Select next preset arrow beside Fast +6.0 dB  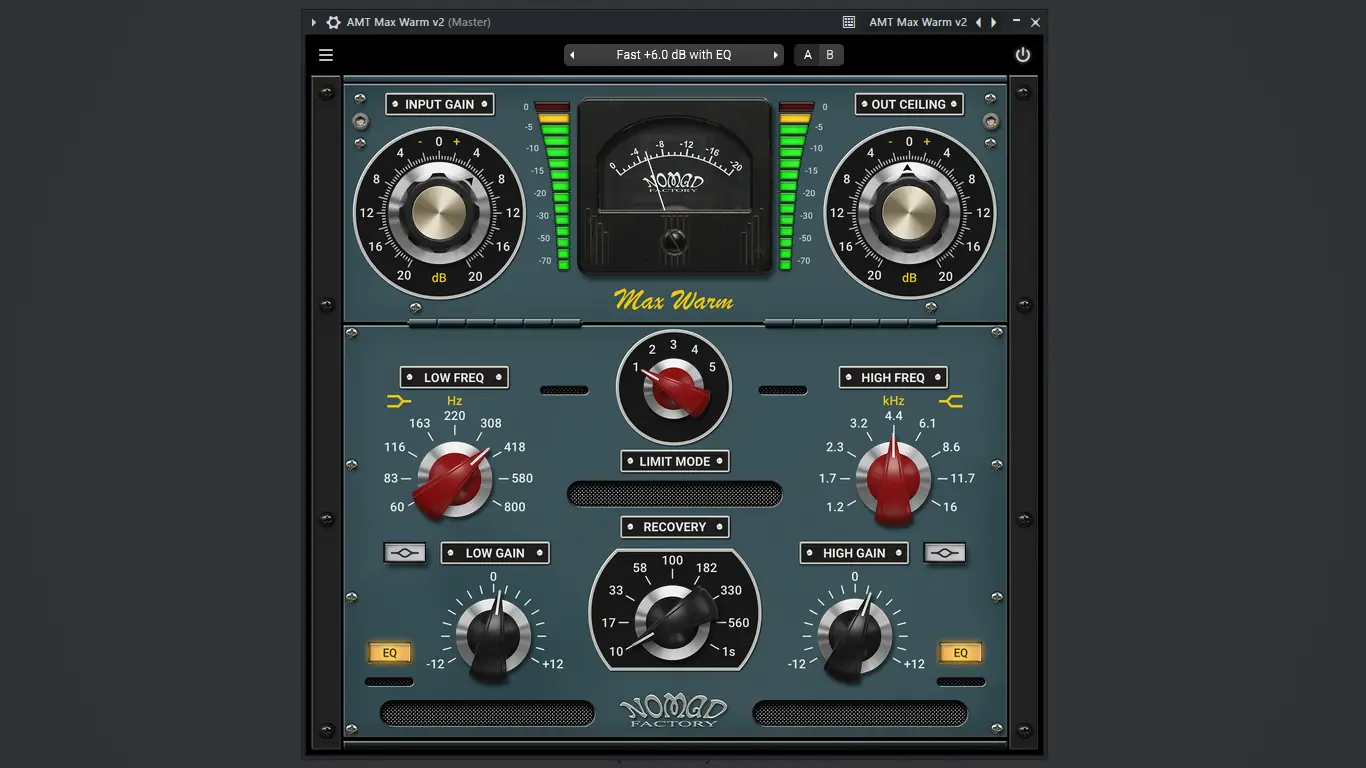[x=775, y=55]
